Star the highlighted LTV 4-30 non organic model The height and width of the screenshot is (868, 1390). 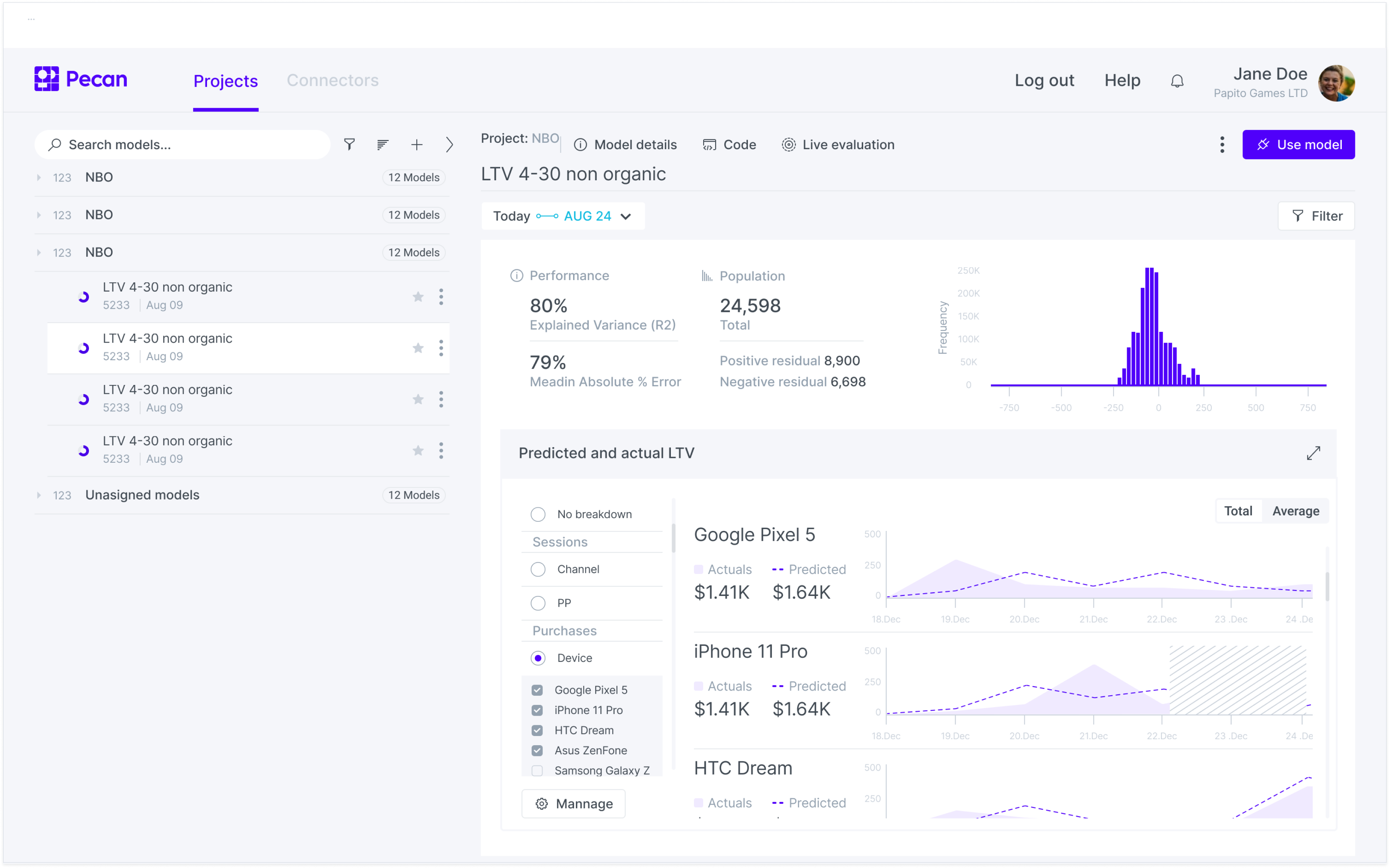coord(418,349)
